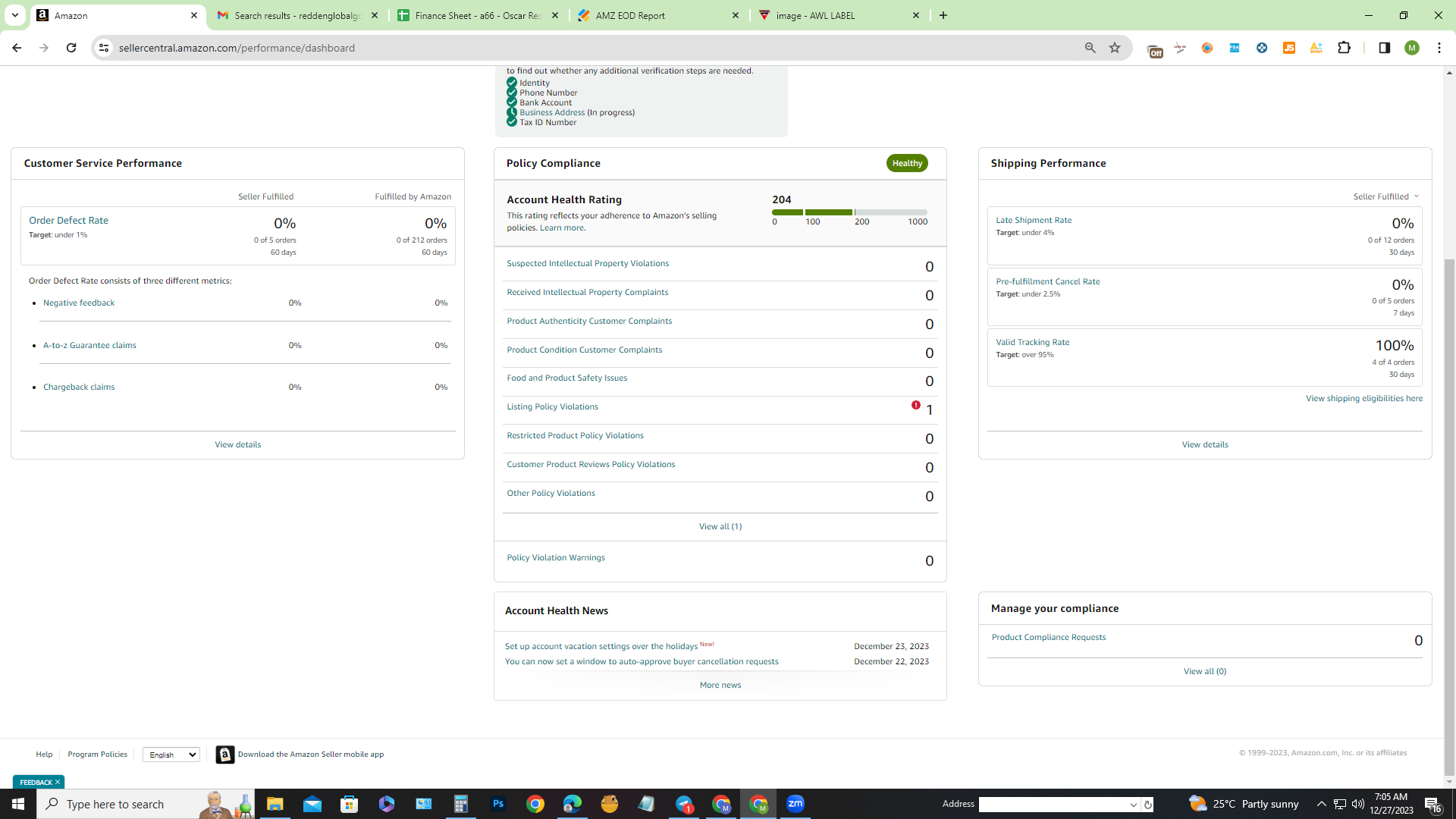Screen dimensions: 1456x819
Task: Click the Amazon Seller mobile app icon
Action: 225,755
